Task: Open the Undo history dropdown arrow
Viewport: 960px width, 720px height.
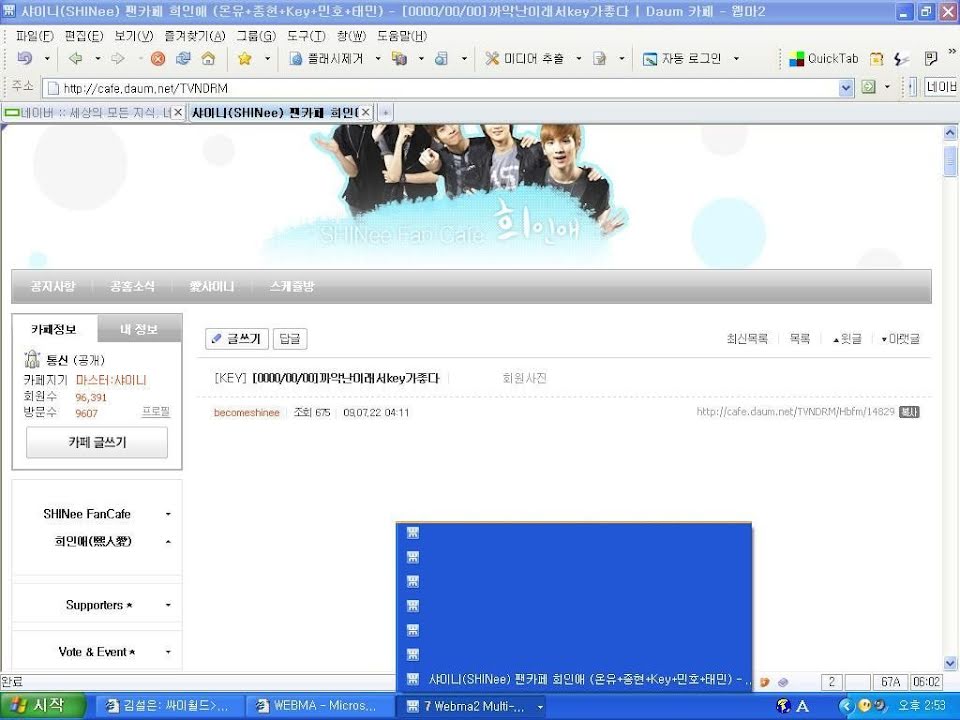Action: (47, 59)
